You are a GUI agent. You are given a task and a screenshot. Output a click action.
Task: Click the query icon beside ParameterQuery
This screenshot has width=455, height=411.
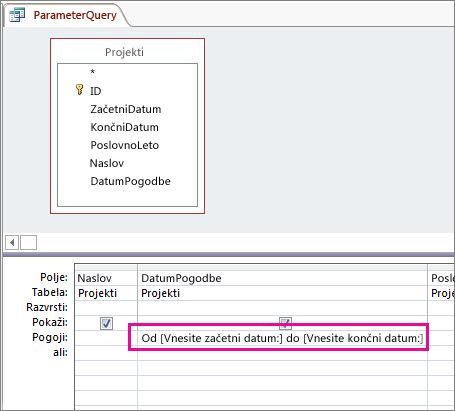17,15
